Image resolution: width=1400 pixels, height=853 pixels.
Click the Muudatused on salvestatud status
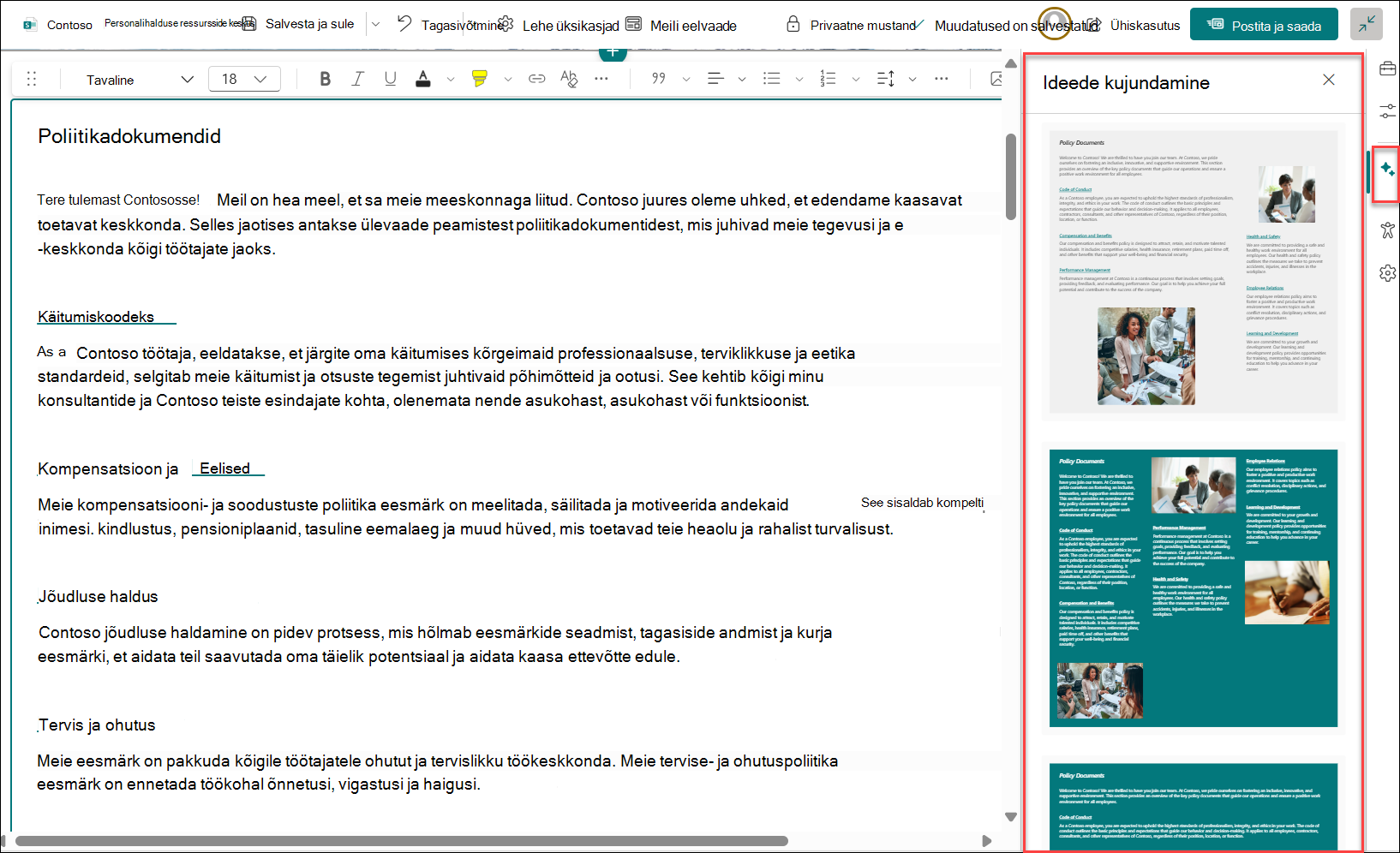(x=1015, y=26)
